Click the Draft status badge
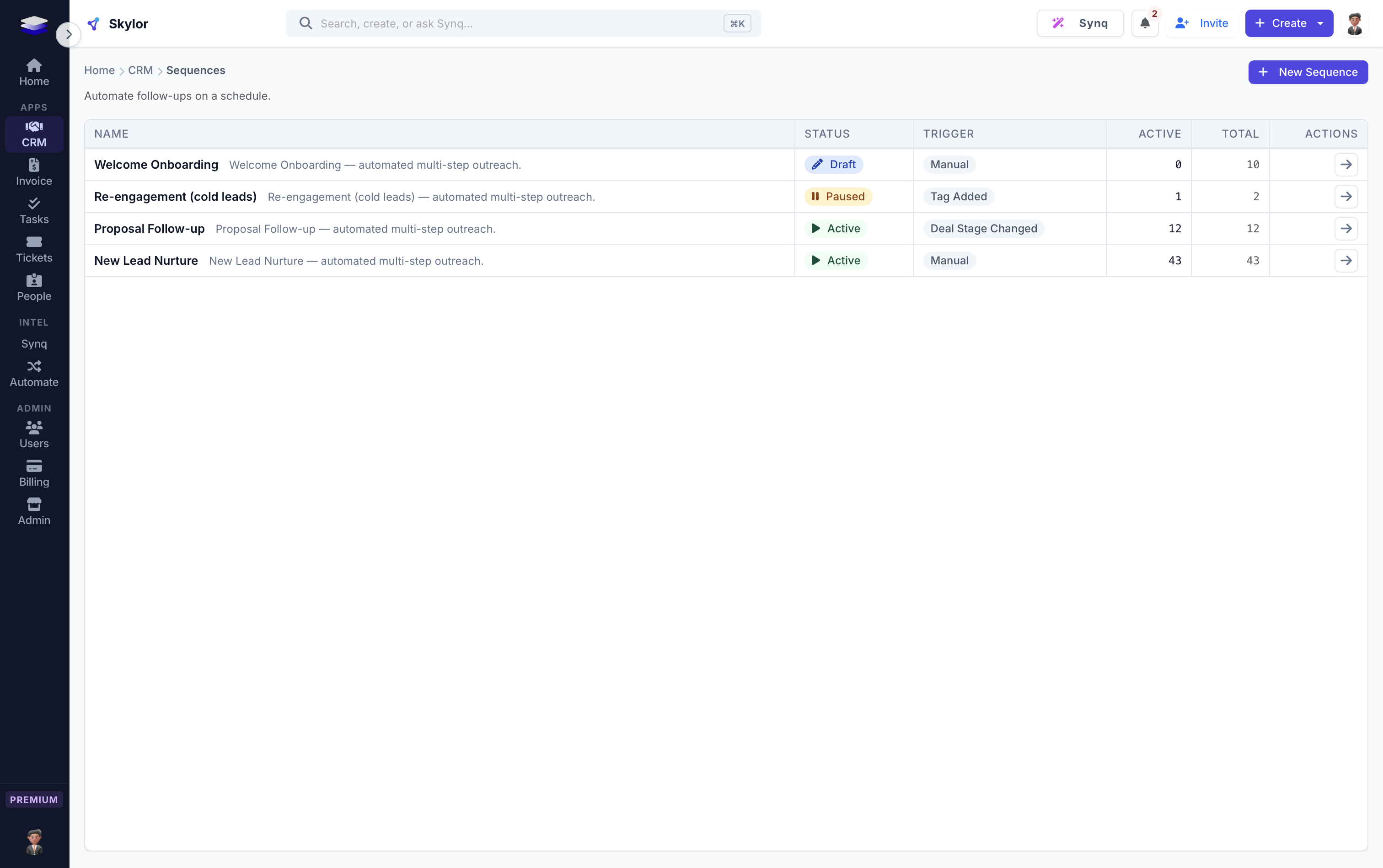This screenshot has height=868, width=1383. [834, 165]
